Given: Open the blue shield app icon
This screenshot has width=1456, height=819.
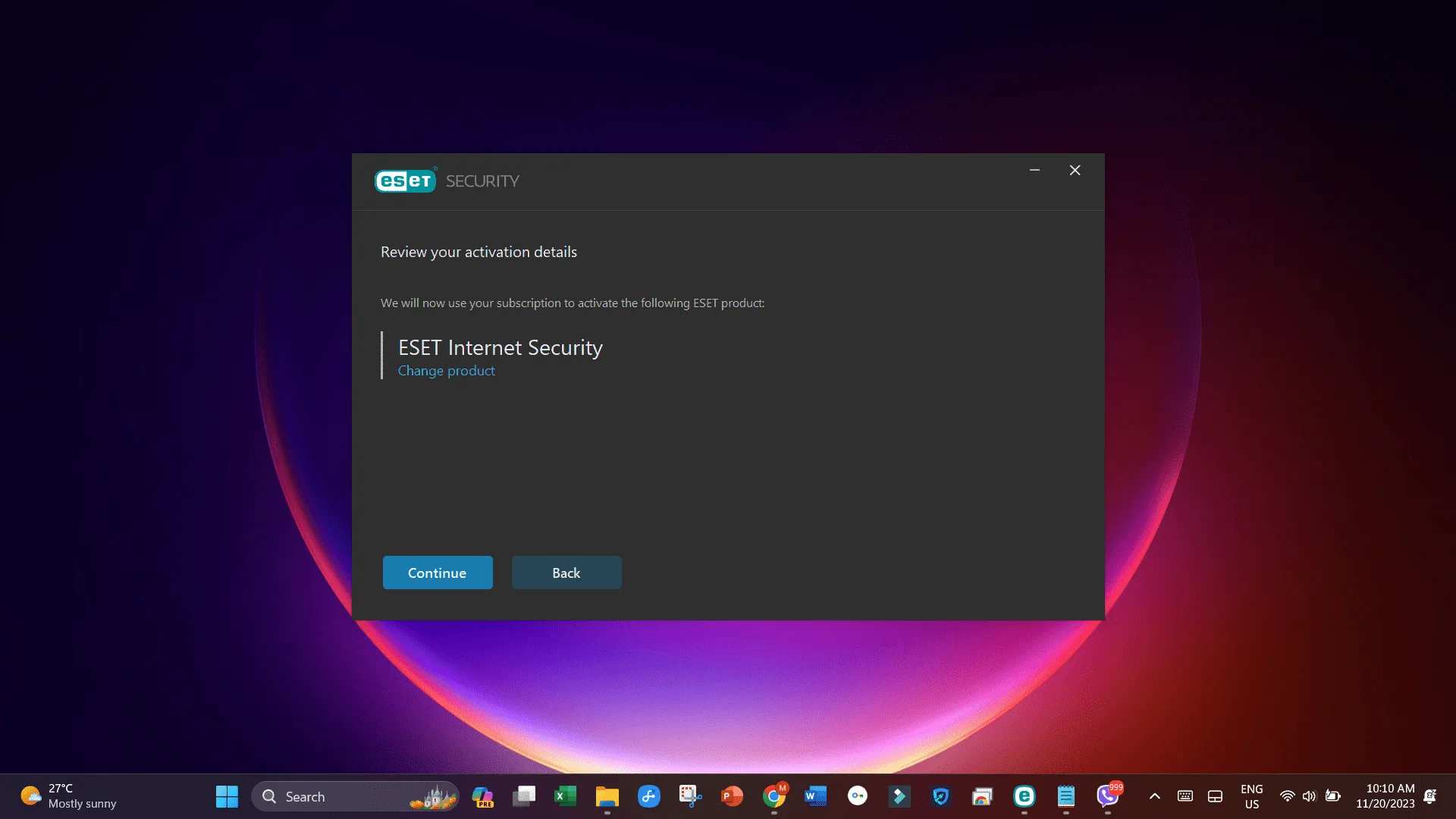Looking at the screenshot, I should tap(940, 796).
